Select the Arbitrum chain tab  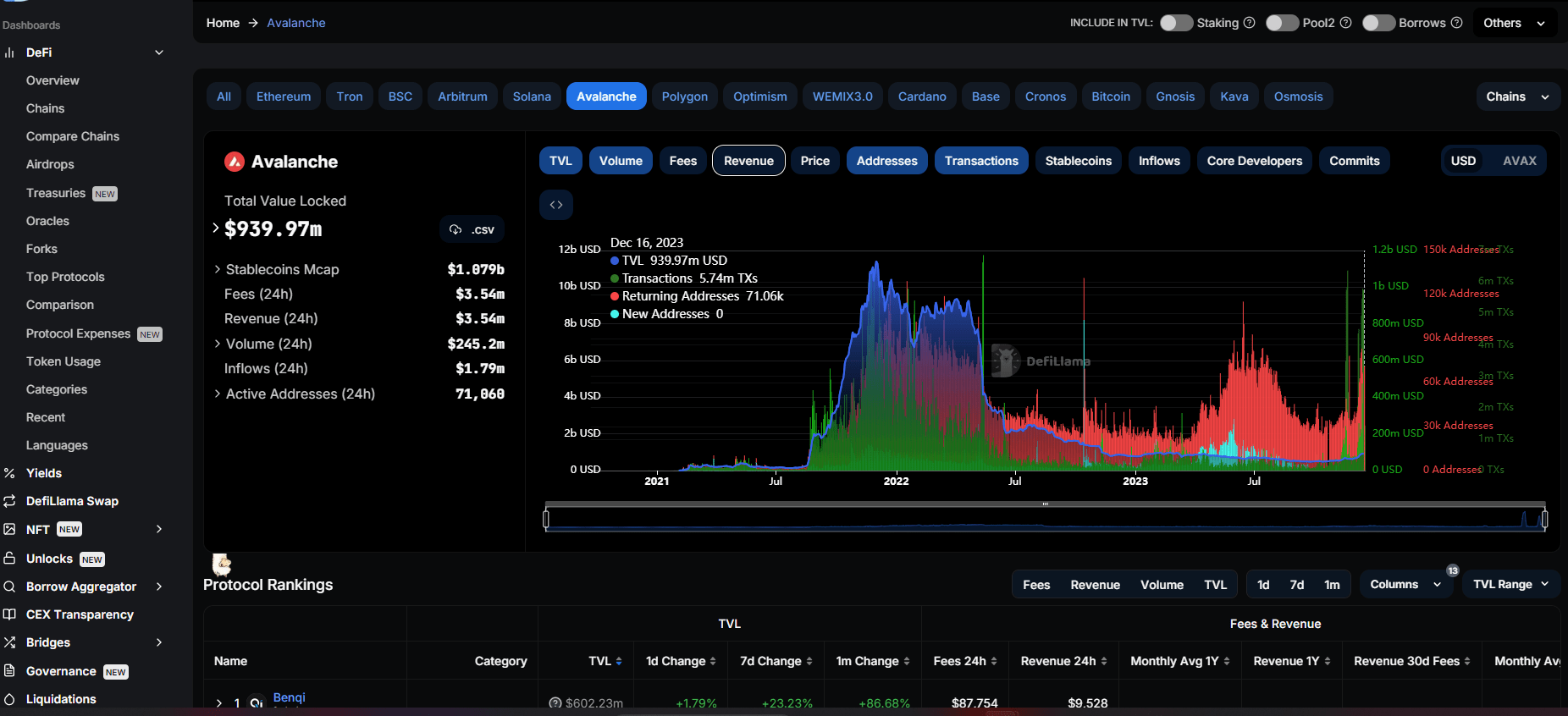(x=462, y=96)
